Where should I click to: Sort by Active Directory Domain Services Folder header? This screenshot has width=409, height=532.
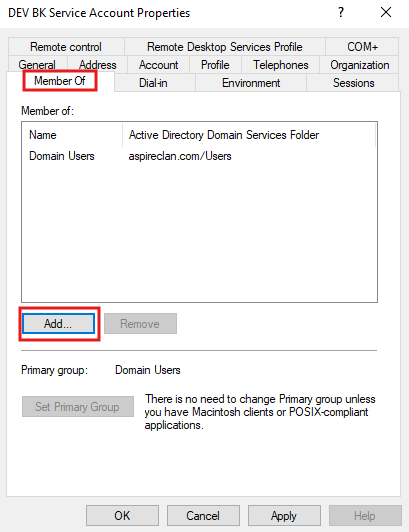(x=249, y=135)
